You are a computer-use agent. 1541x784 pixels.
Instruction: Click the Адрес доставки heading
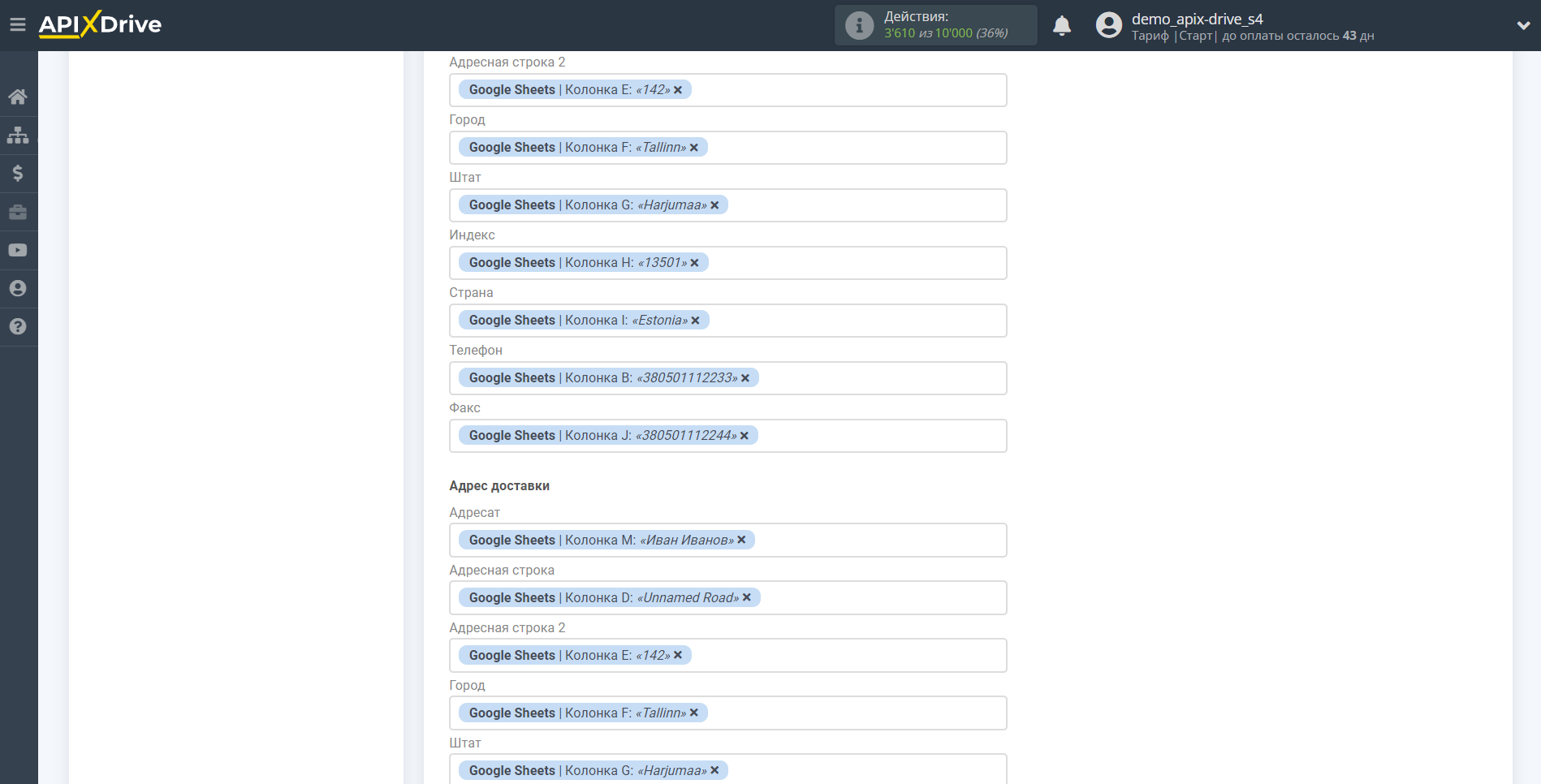click(499, 485)
